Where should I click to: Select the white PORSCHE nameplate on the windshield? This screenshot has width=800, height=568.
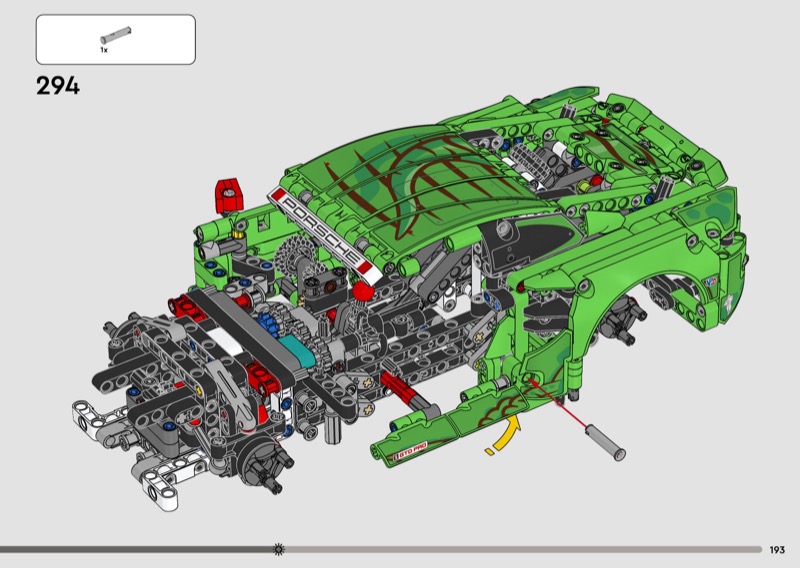[x=325, y=228]
